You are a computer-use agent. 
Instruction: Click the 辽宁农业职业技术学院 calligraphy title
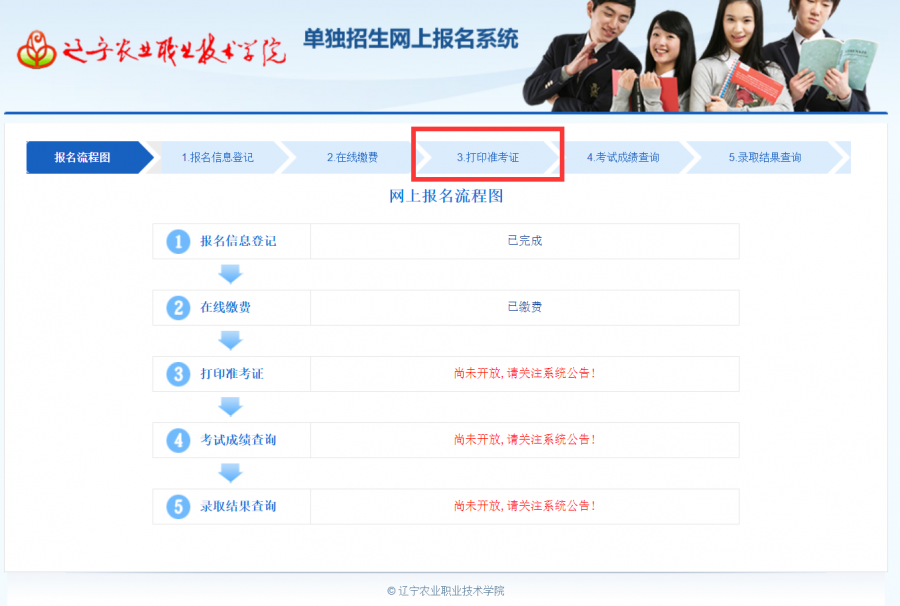(x=174, y=52)
